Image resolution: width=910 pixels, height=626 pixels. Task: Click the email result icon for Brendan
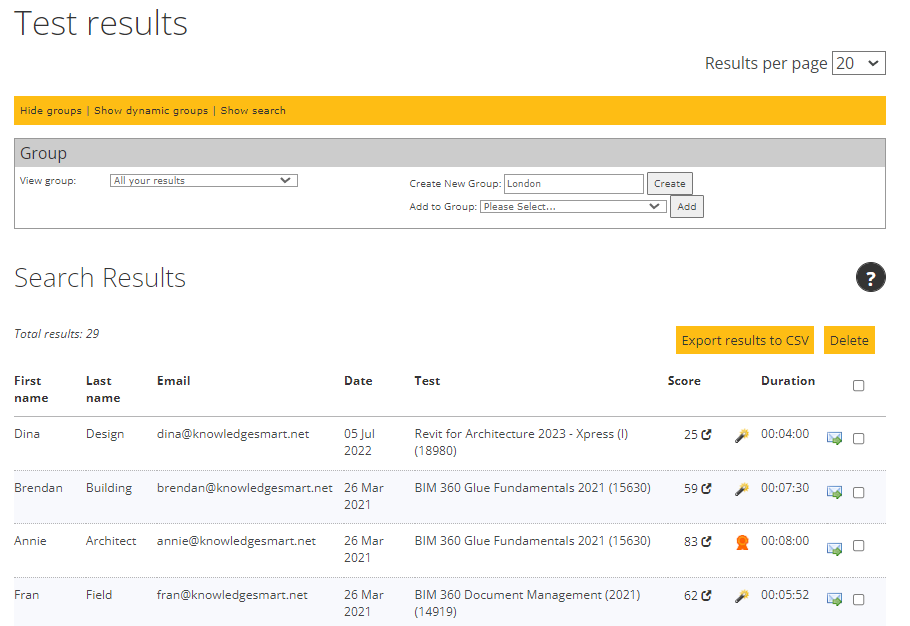click(835, 493)
